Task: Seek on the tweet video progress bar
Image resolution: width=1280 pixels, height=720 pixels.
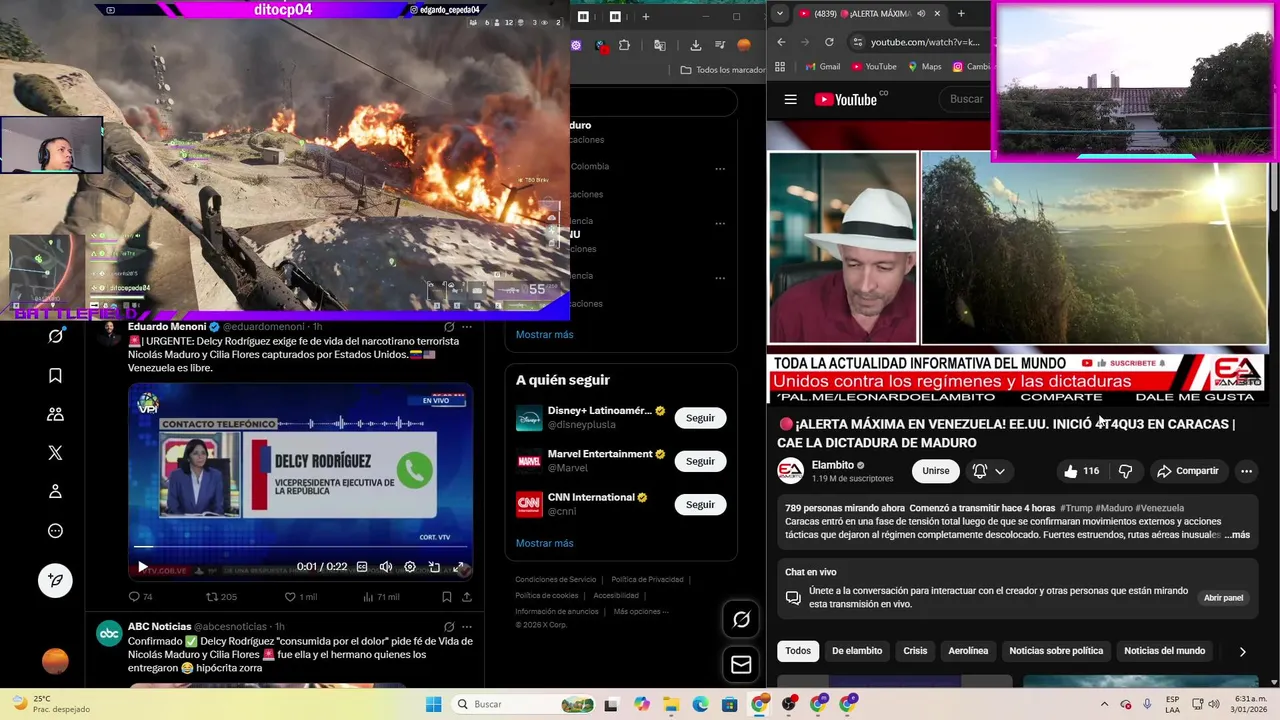Action: click(x=300, y=547)
